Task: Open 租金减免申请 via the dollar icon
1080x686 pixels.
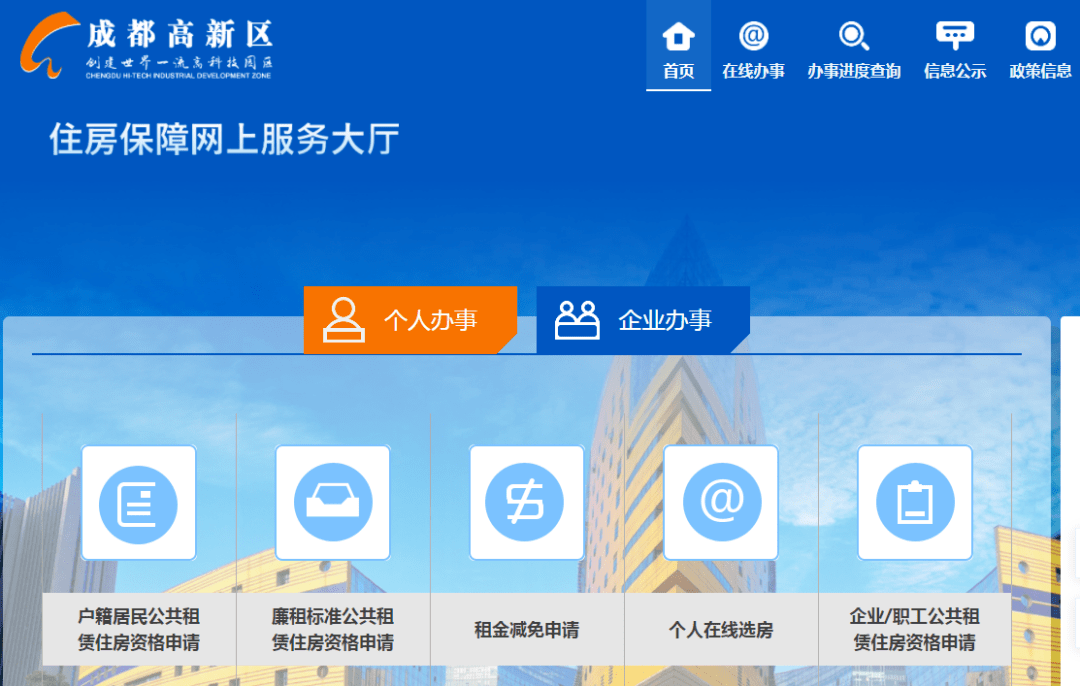Action: (526, 502)
